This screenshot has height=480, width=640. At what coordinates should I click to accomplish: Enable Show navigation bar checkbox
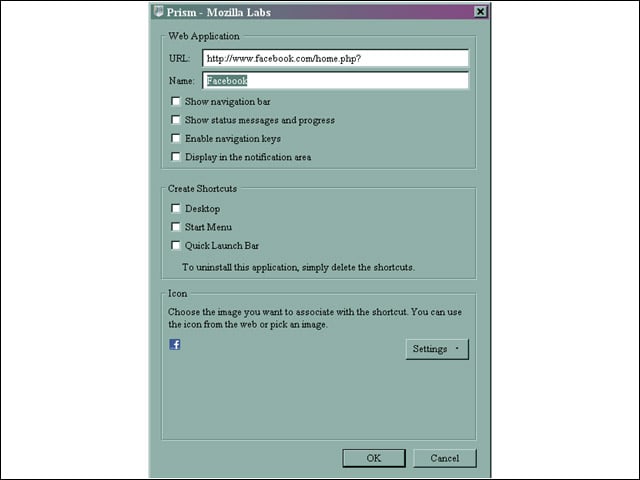coord(176,101)
